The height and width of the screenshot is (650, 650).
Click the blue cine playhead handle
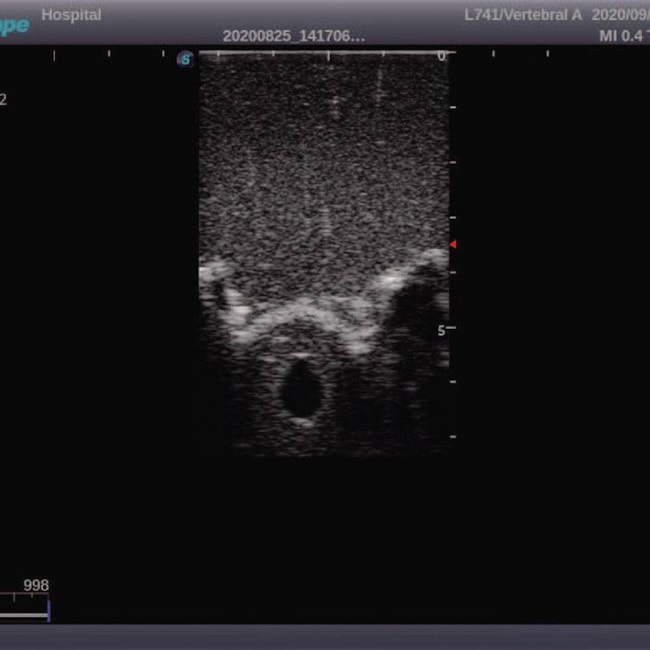pyautogui.click(x=48, y=610)
